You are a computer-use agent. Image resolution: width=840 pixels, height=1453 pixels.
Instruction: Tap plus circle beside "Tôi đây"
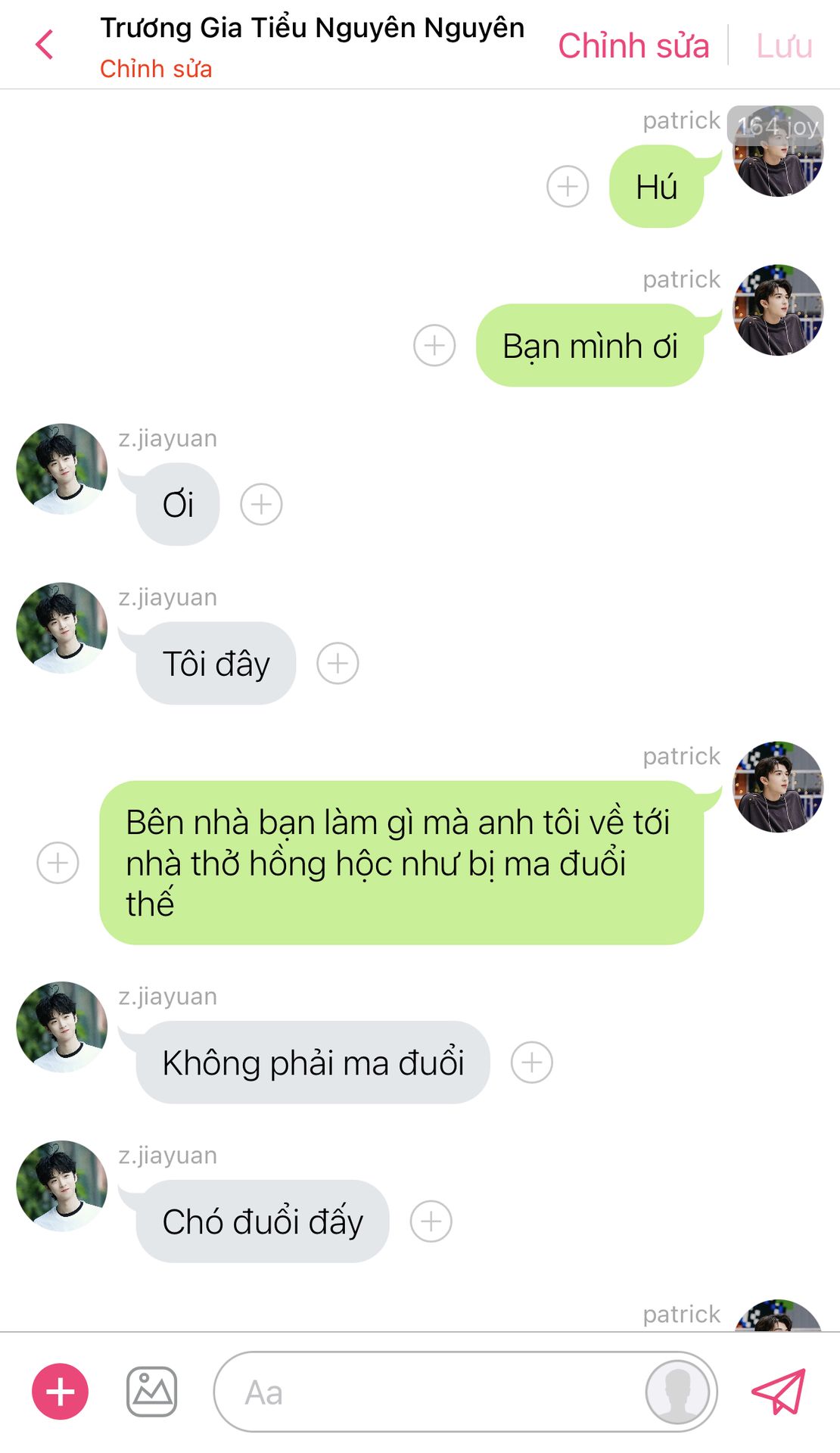pos(338,663)
